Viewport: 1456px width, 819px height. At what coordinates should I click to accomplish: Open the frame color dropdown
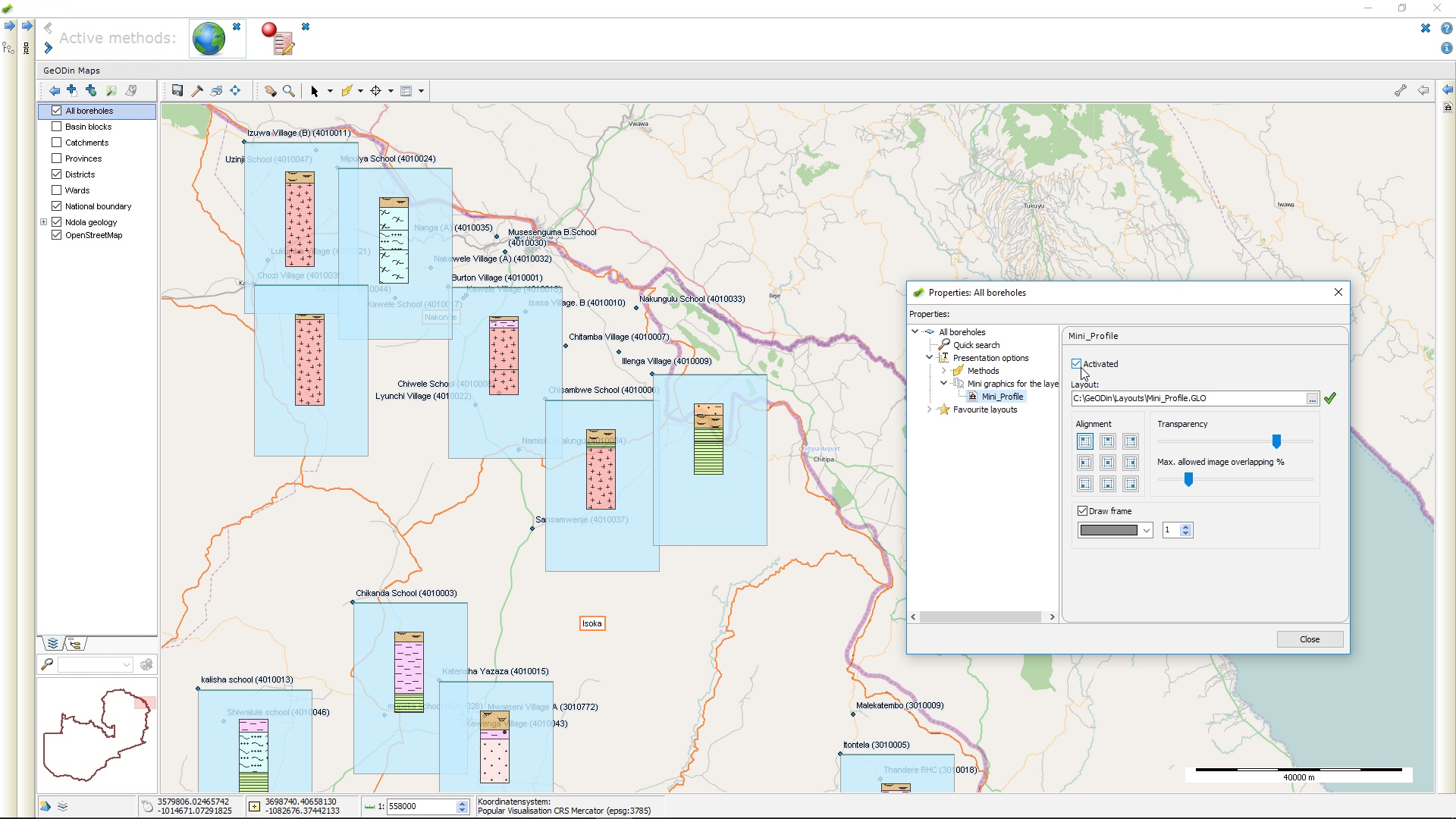pyautogui.click(x=1146, y=530)
